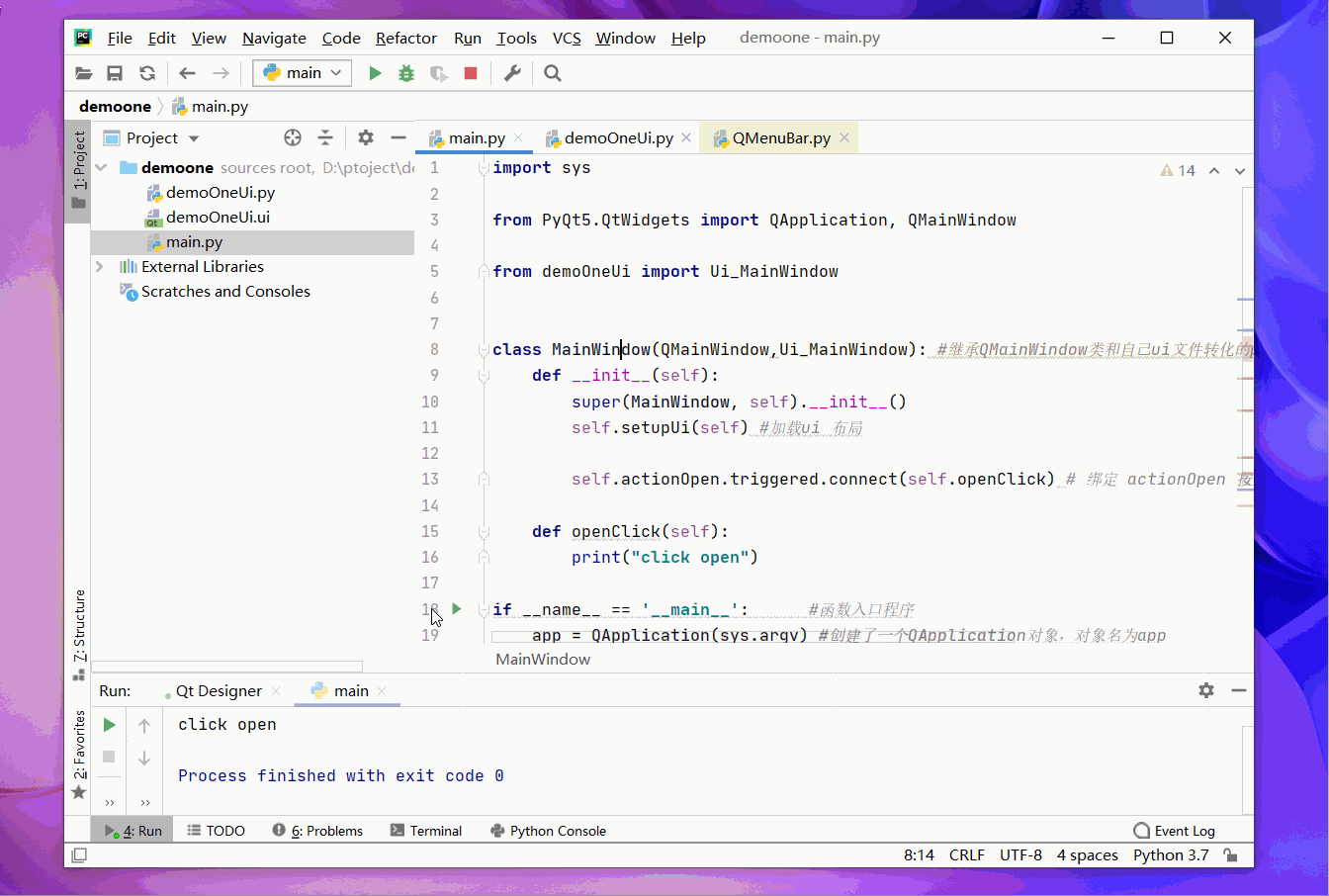This screenshot has height=896, width=1329.
Task: Open Run panel gear settings
Action: 1206,690
